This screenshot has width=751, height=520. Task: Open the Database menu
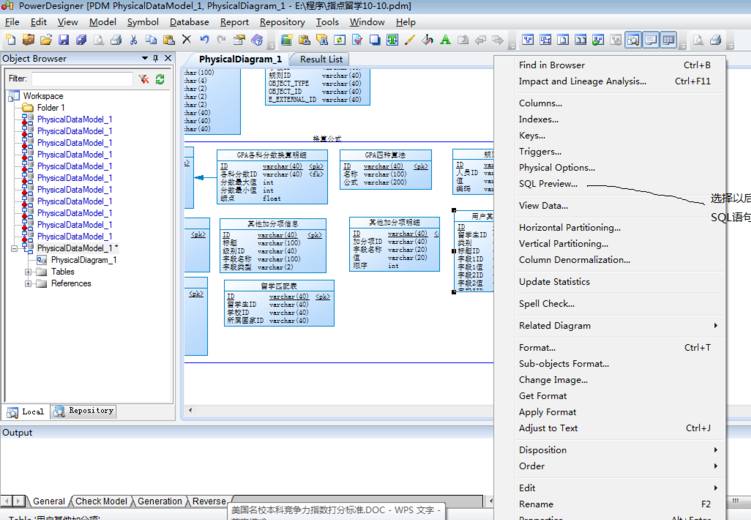189,22
